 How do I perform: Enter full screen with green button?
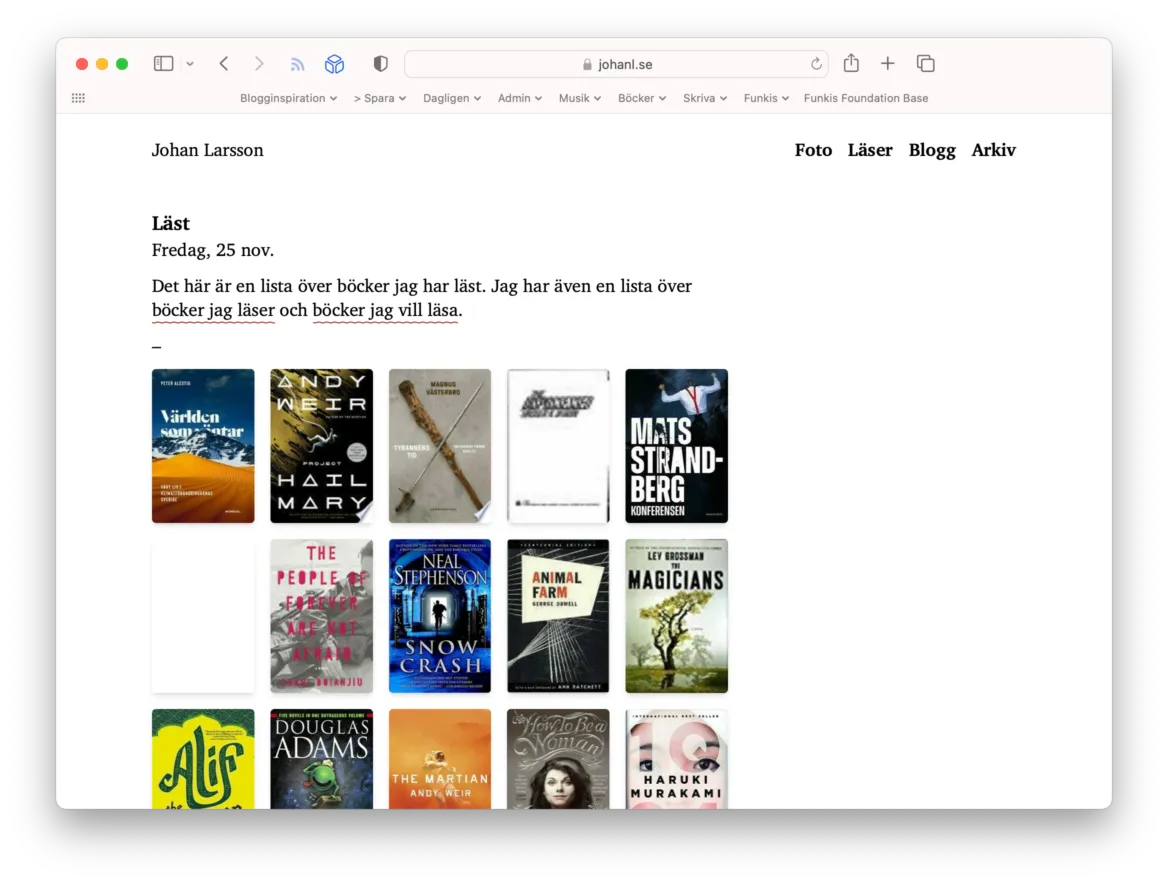coord(122,64)
